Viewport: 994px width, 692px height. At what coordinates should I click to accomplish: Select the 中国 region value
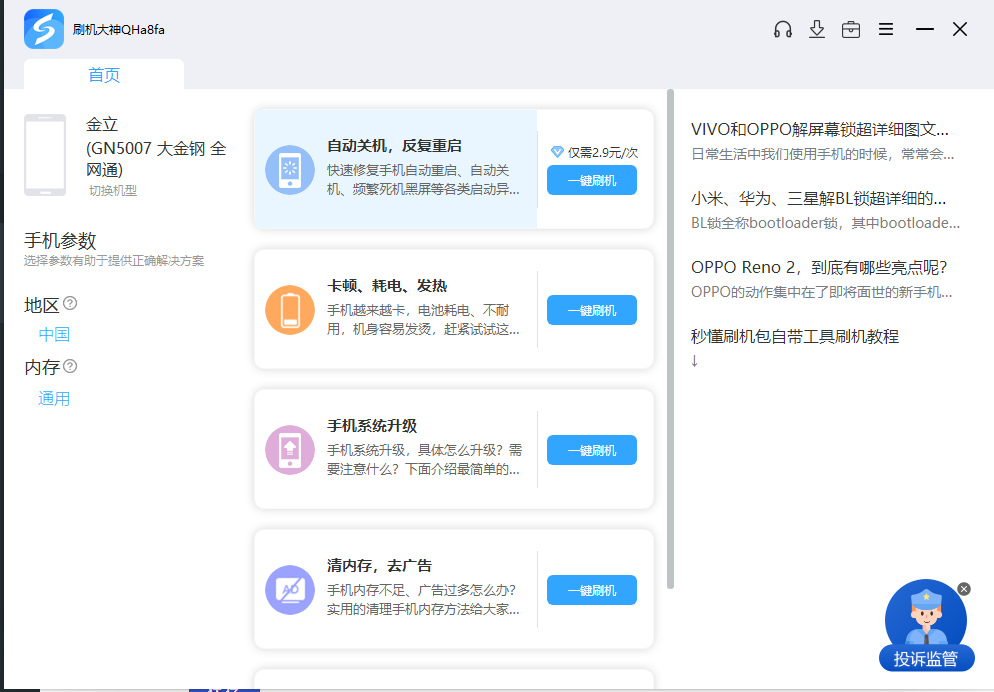point(54,335)
